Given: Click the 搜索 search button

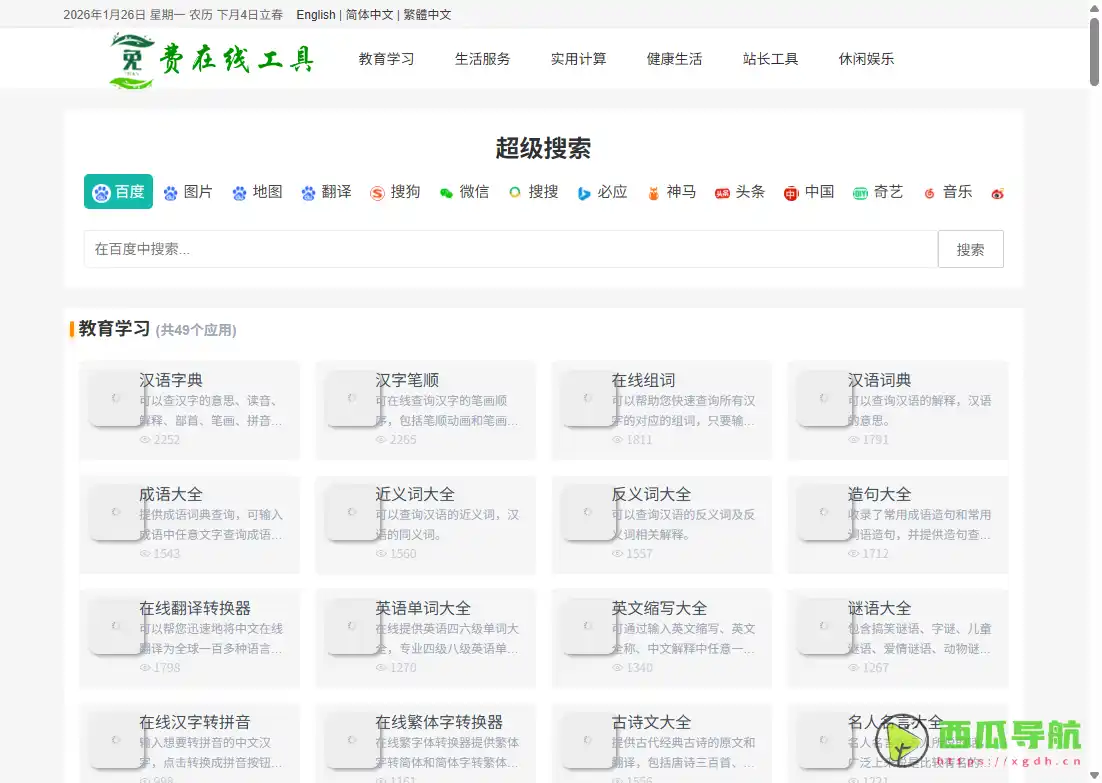Looking at the screenshot, I should 970,249.
